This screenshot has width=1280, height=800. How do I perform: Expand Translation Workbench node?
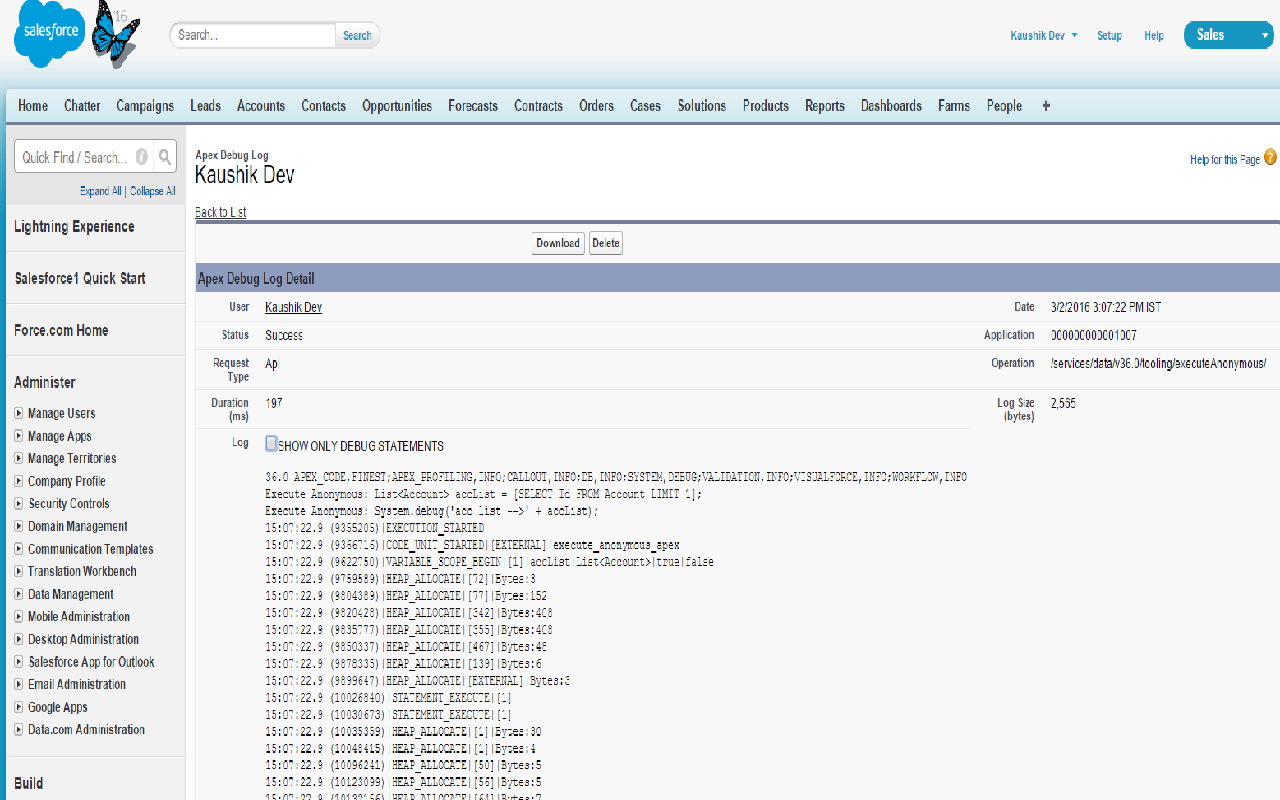[19, 571]
